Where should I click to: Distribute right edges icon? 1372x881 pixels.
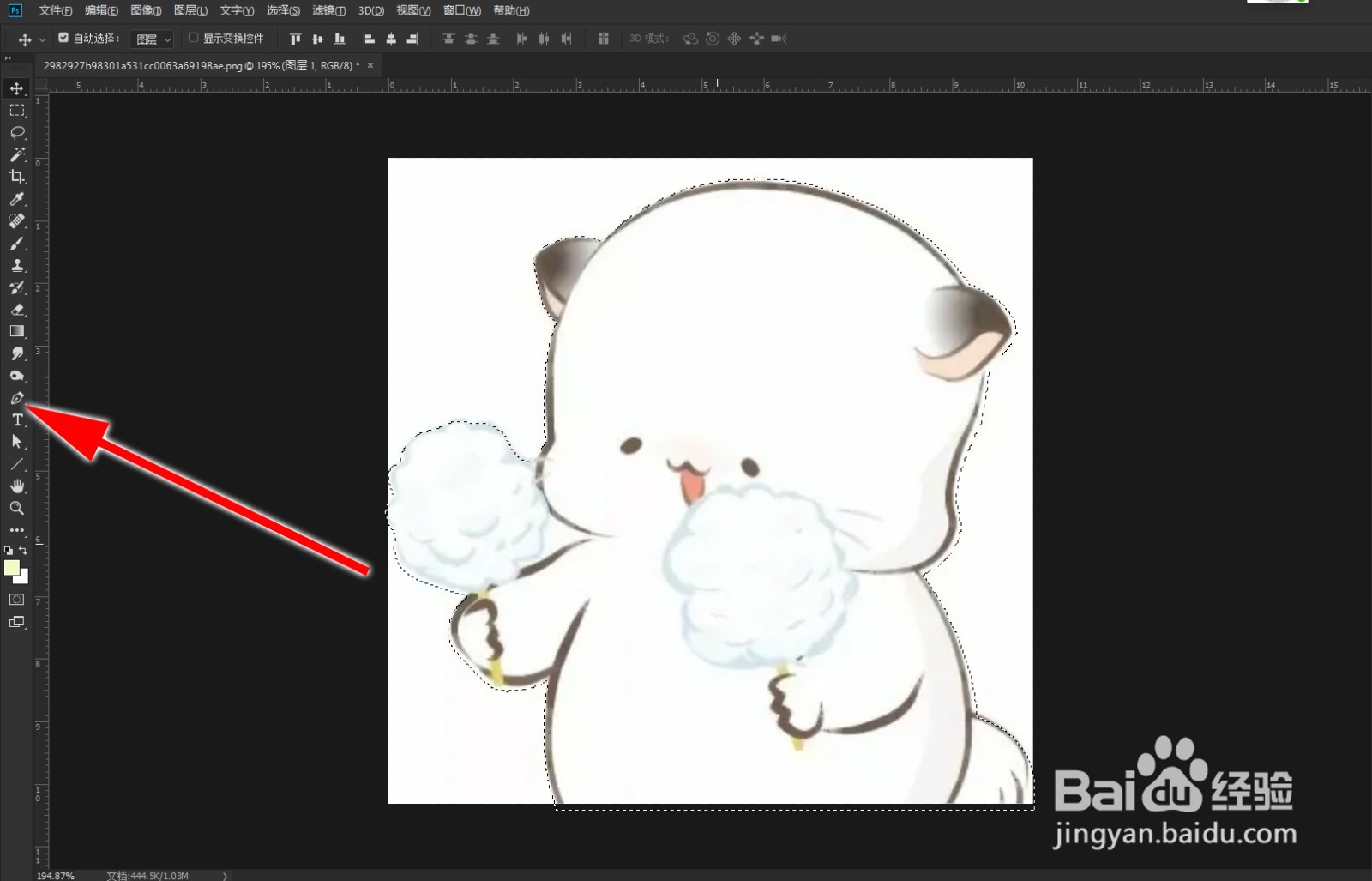[566, 39]
